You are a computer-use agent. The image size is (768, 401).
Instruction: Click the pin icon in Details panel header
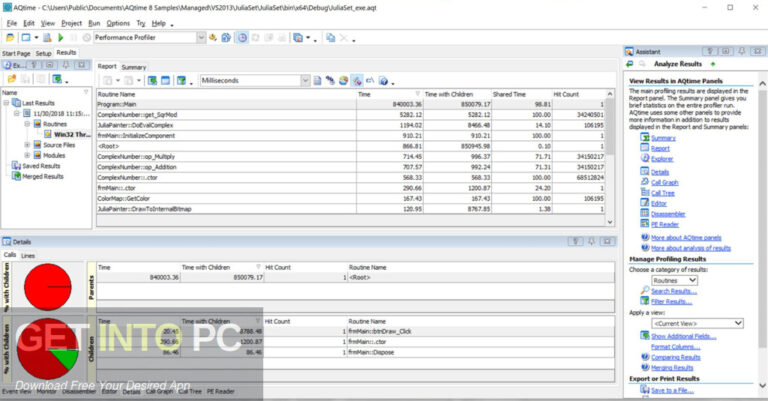[x=592, y=241]
